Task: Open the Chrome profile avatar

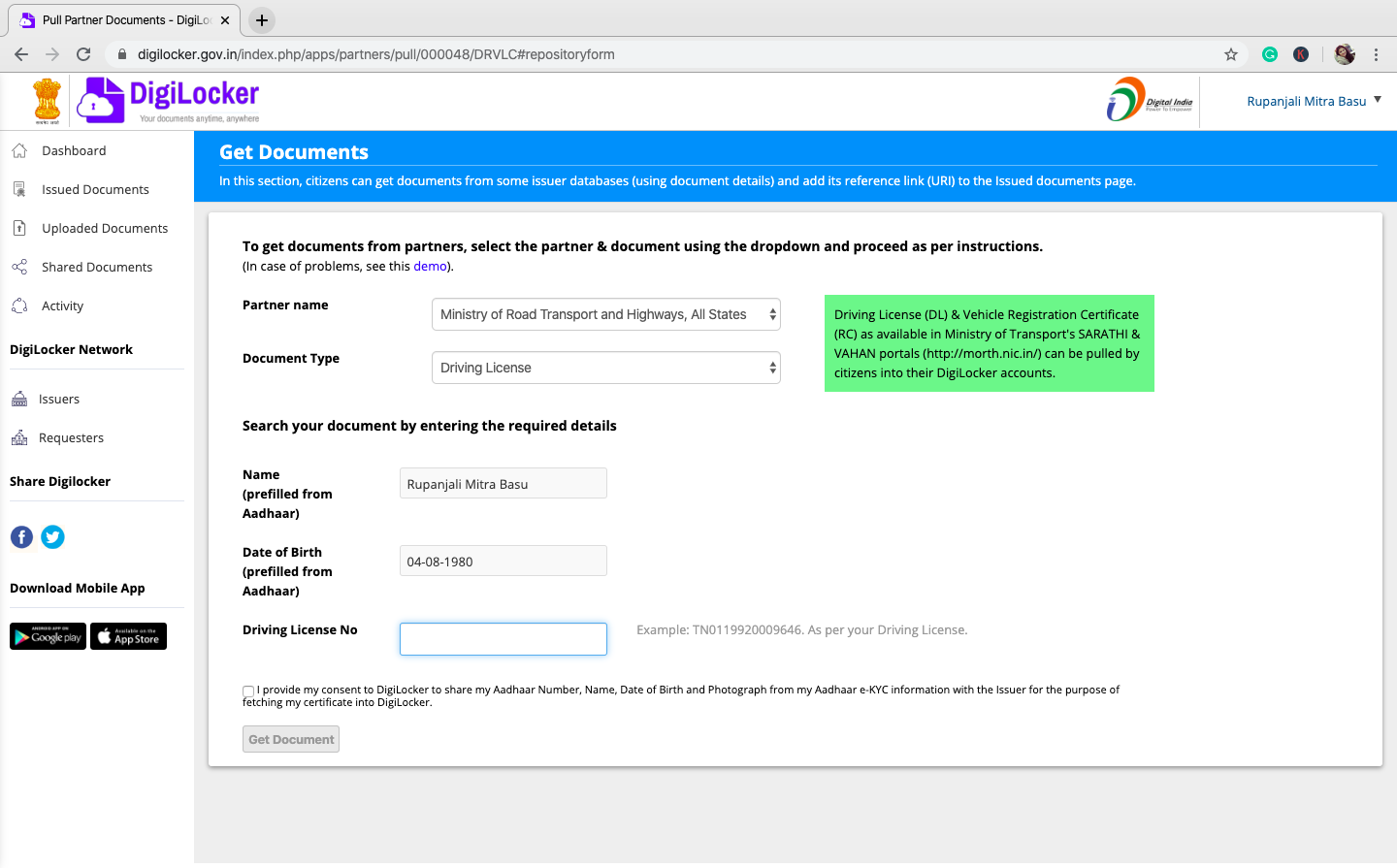Action: point(1345,54)
